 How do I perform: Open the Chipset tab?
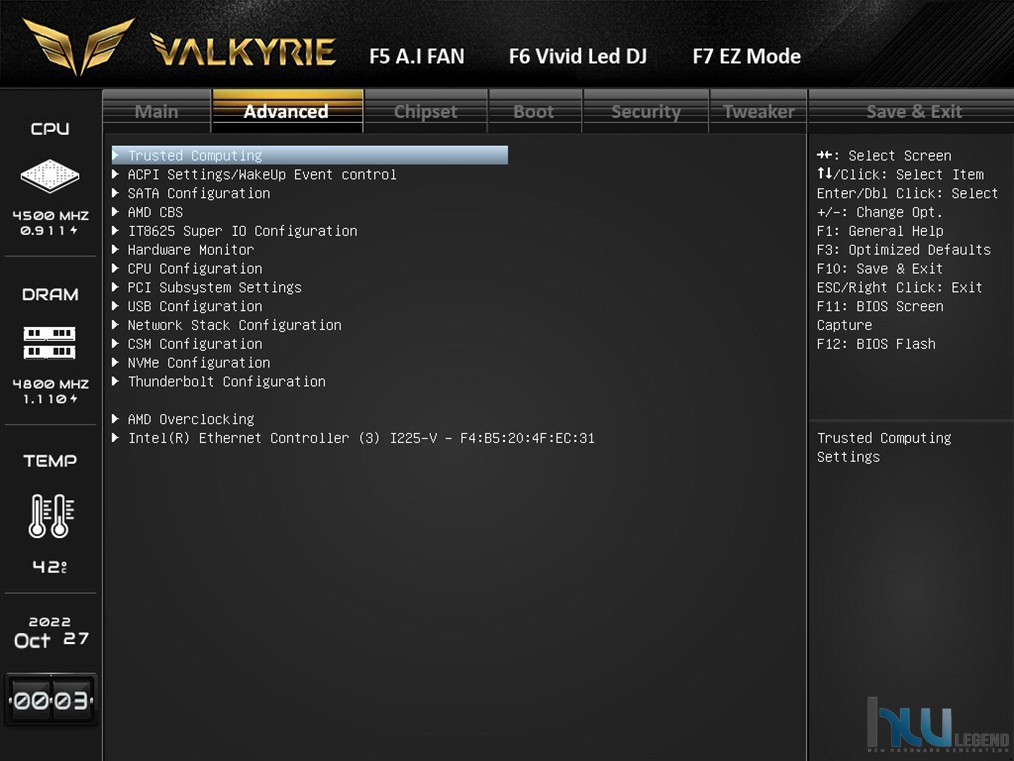point(426,111)
